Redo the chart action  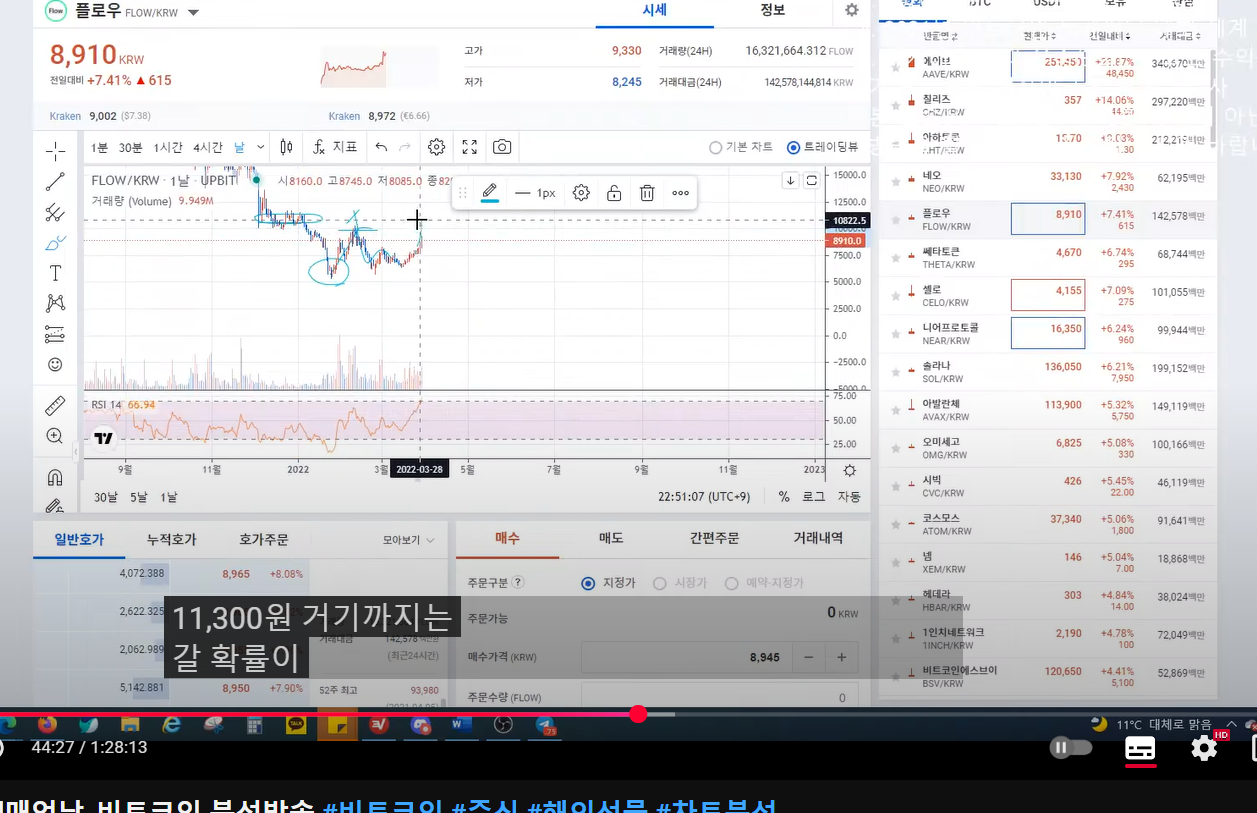click(405, 147)
